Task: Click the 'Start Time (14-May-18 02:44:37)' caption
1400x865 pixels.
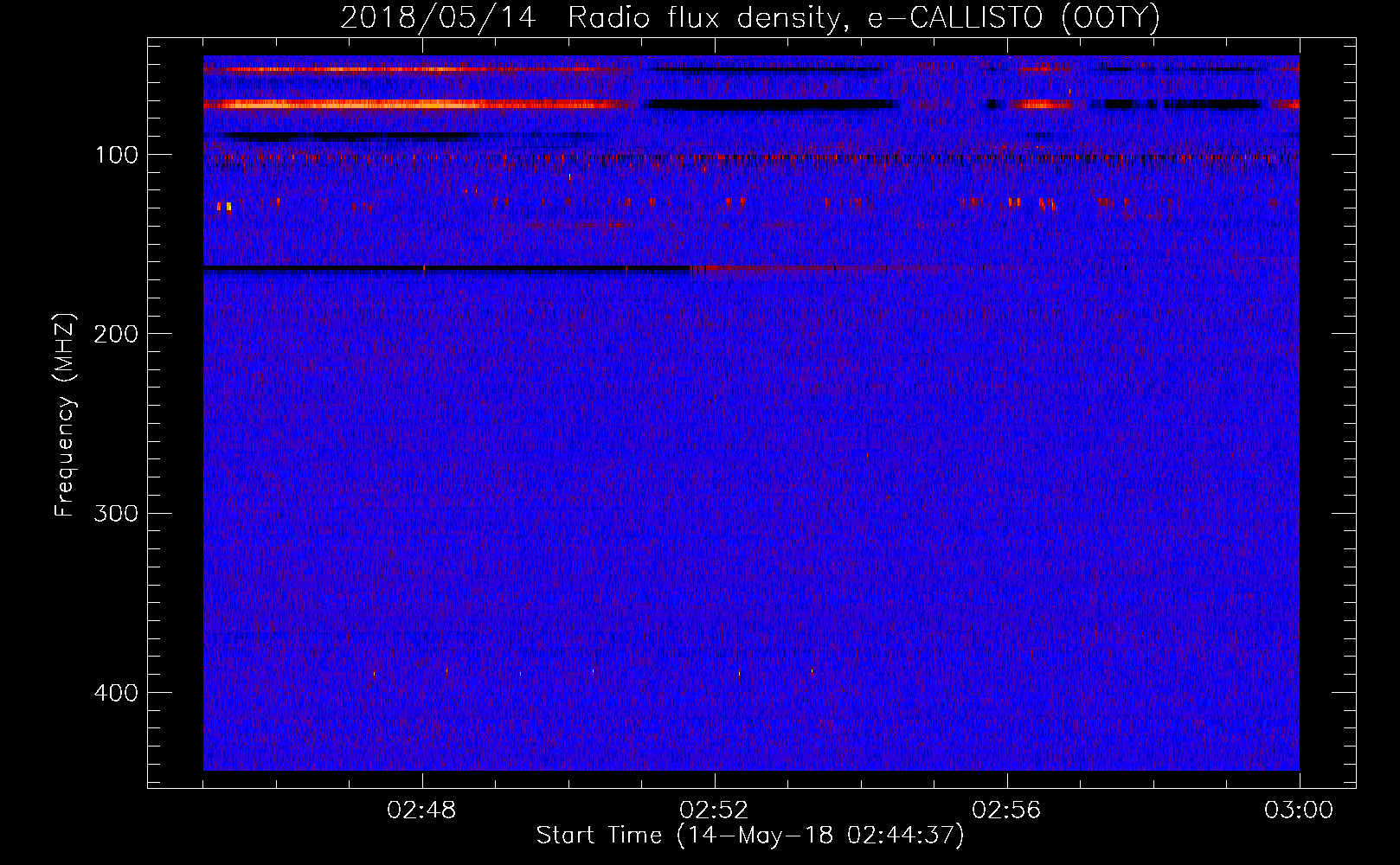Action: point(750,836)
